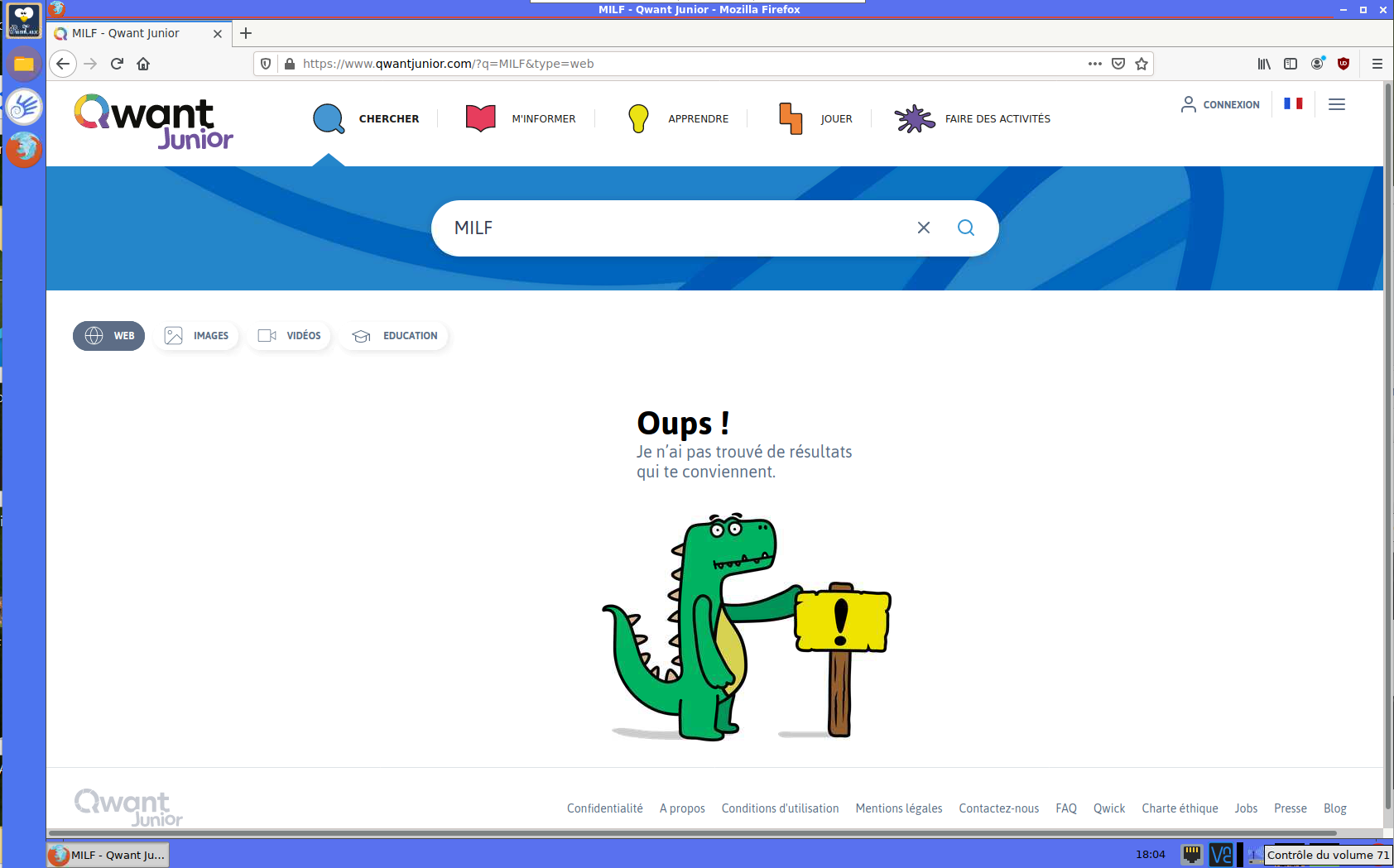Click Contactez-nous footer link
This screenshot has width=1394, height=868.
999,808
